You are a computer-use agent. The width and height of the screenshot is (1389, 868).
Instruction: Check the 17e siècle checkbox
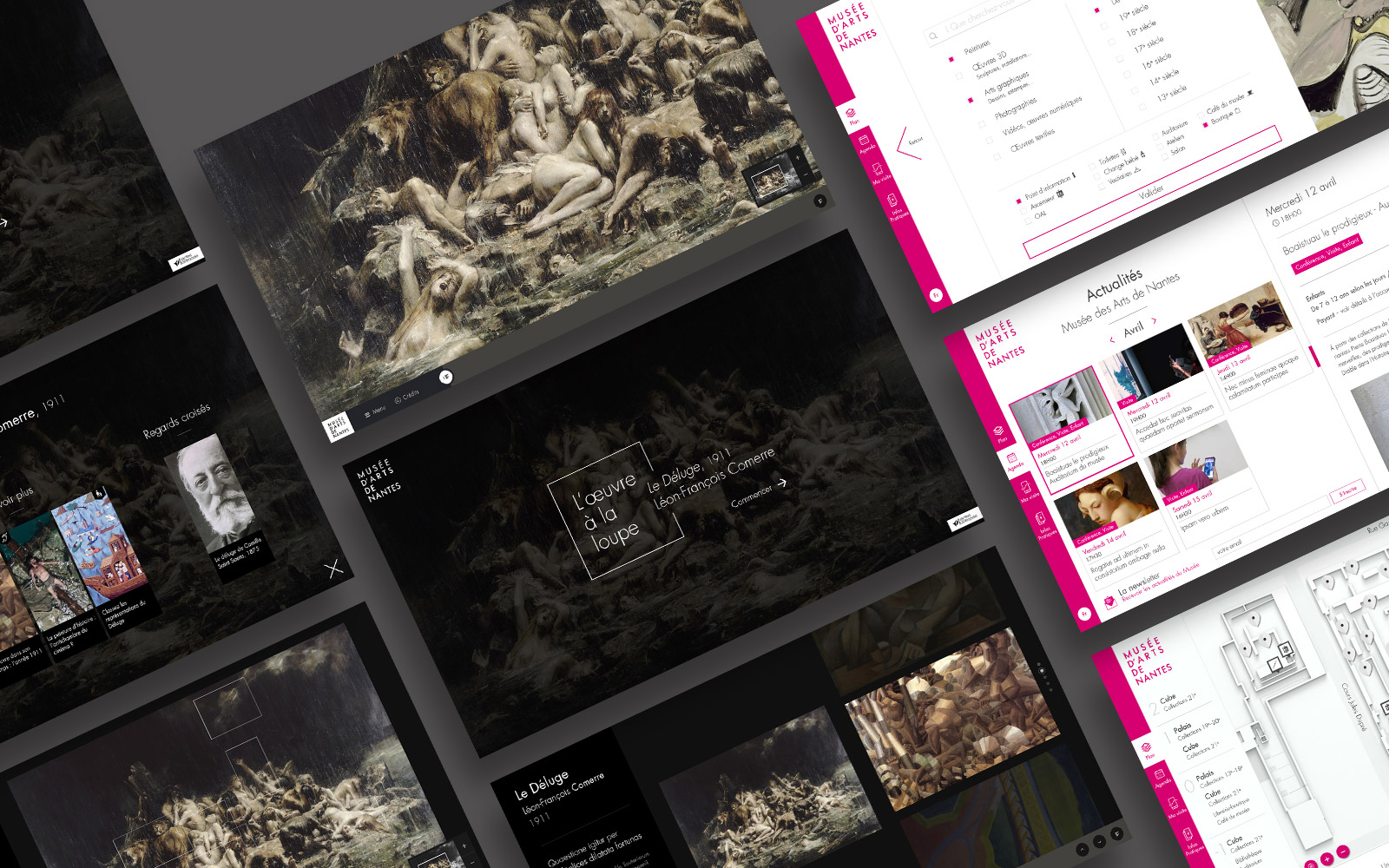1121,58
